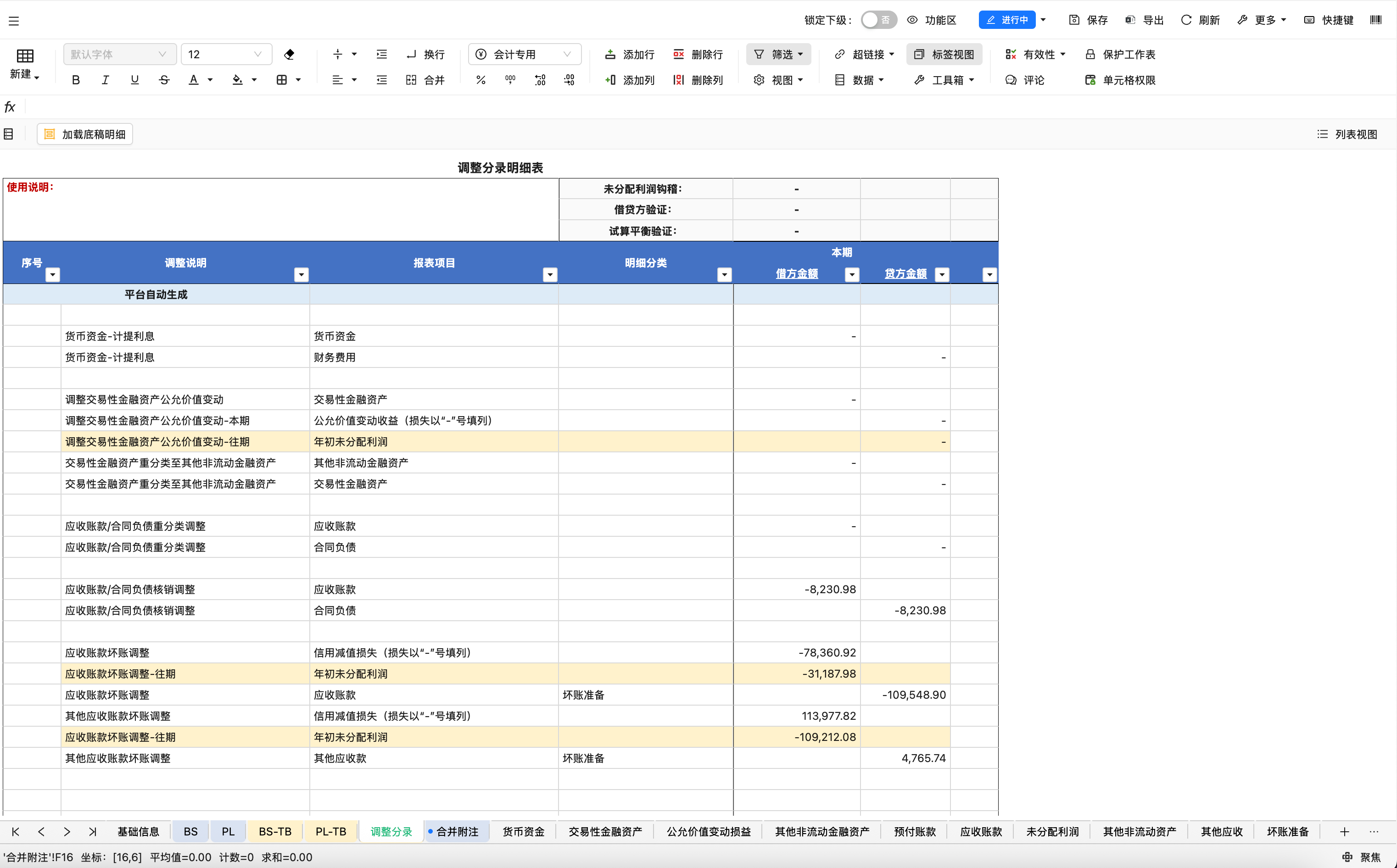Screen dimensions: 1397x868
Task: Toggle function area visibility eye
Action: tap(912, 20)
